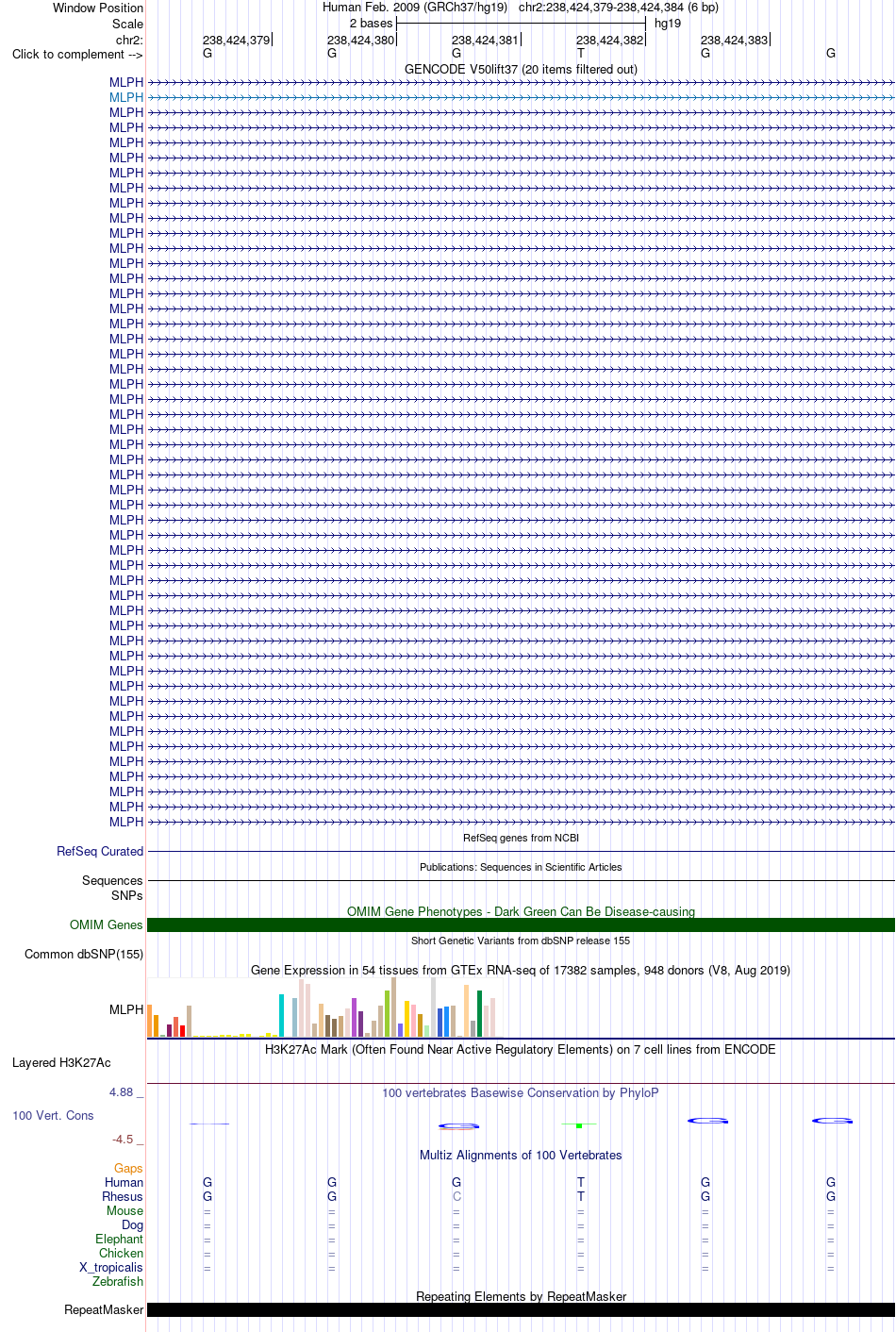Image resolution: width=896 pixels, height=1332 pixels.
Task: Click the Sequences SNPs track label
Action: pyautogui.click(x=113, y=888)
